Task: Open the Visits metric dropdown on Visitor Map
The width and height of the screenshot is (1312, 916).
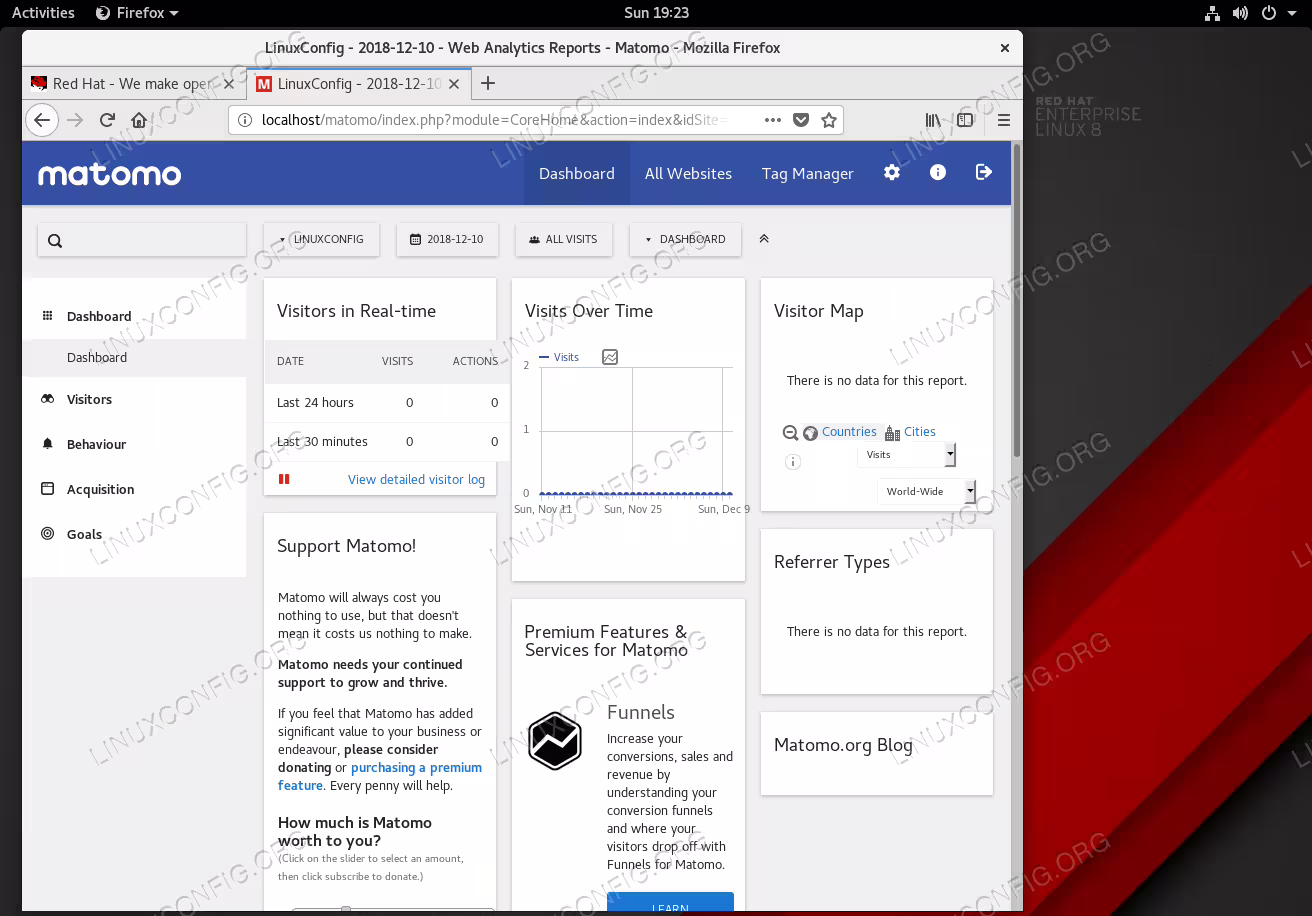Action: 906,455
